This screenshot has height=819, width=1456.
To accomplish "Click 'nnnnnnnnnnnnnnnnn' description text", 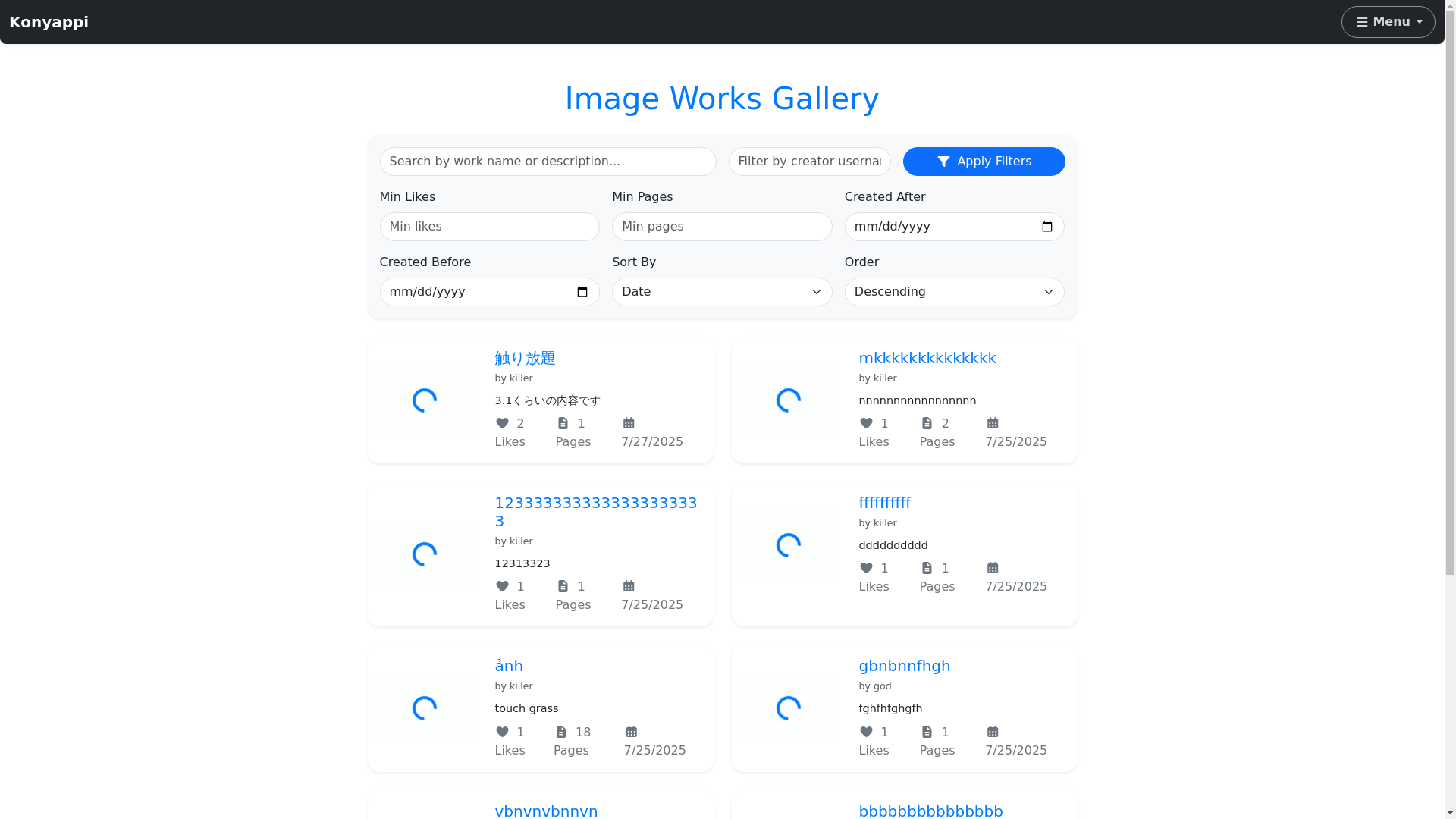I will [x=918, y=400].
